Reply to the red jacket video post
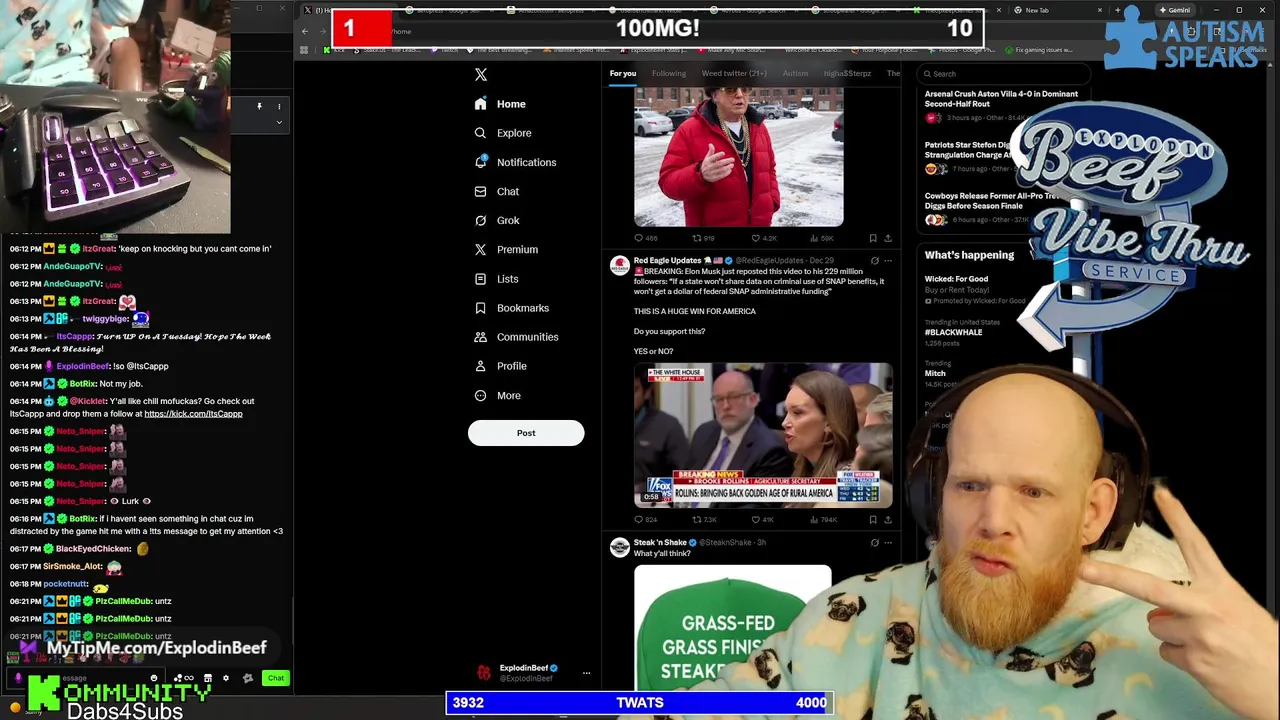The height and width of the screenshot is (720, 1280). (x=639, y=238)
